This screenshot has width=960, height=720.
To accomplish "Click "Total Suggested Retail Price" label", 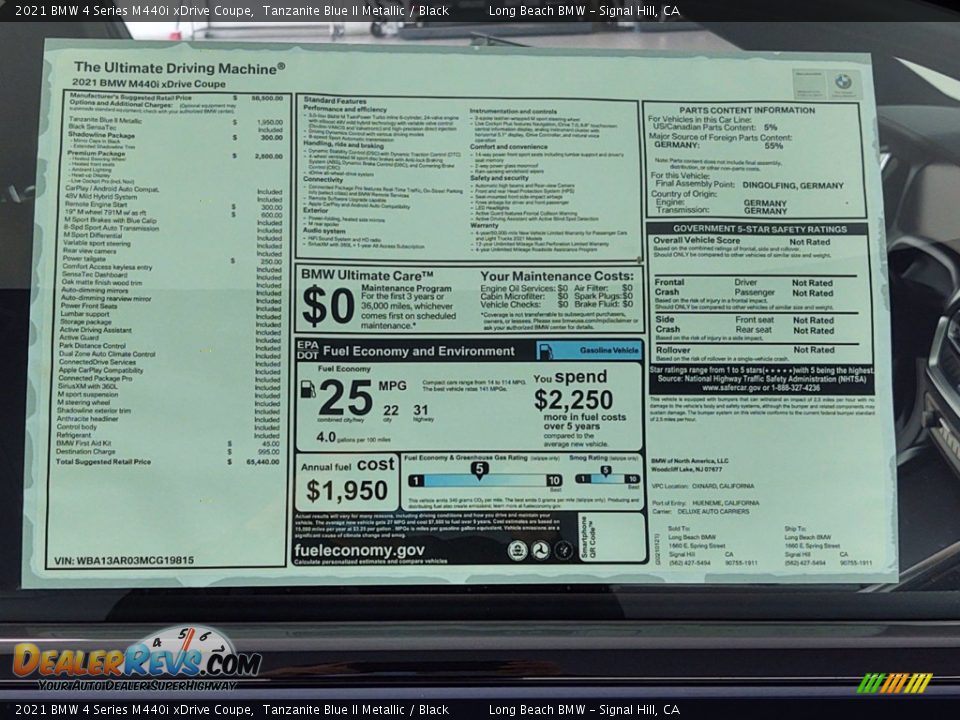I will point(103,462).
